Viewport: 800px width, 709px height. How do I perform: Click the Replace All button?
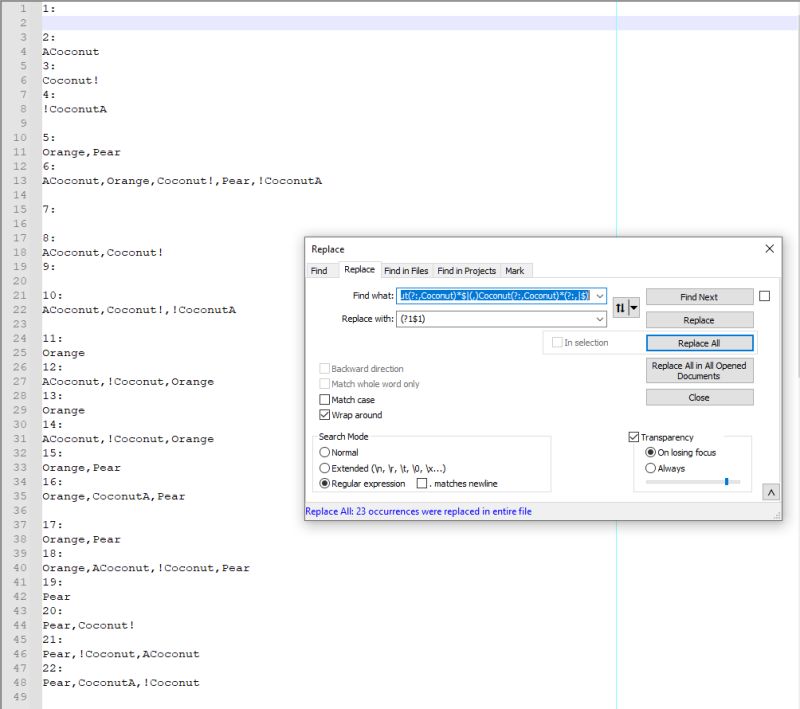click(699, 343)
